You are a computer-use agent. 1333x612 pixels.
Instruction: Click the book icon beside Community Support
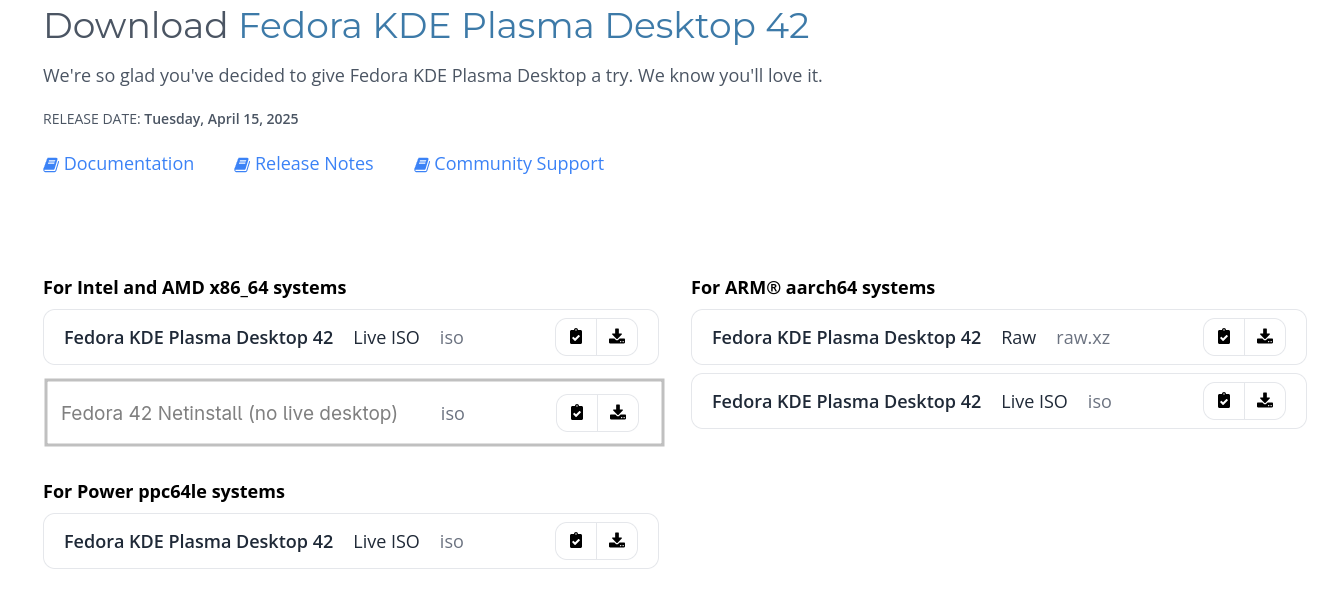tap(422, 165)
